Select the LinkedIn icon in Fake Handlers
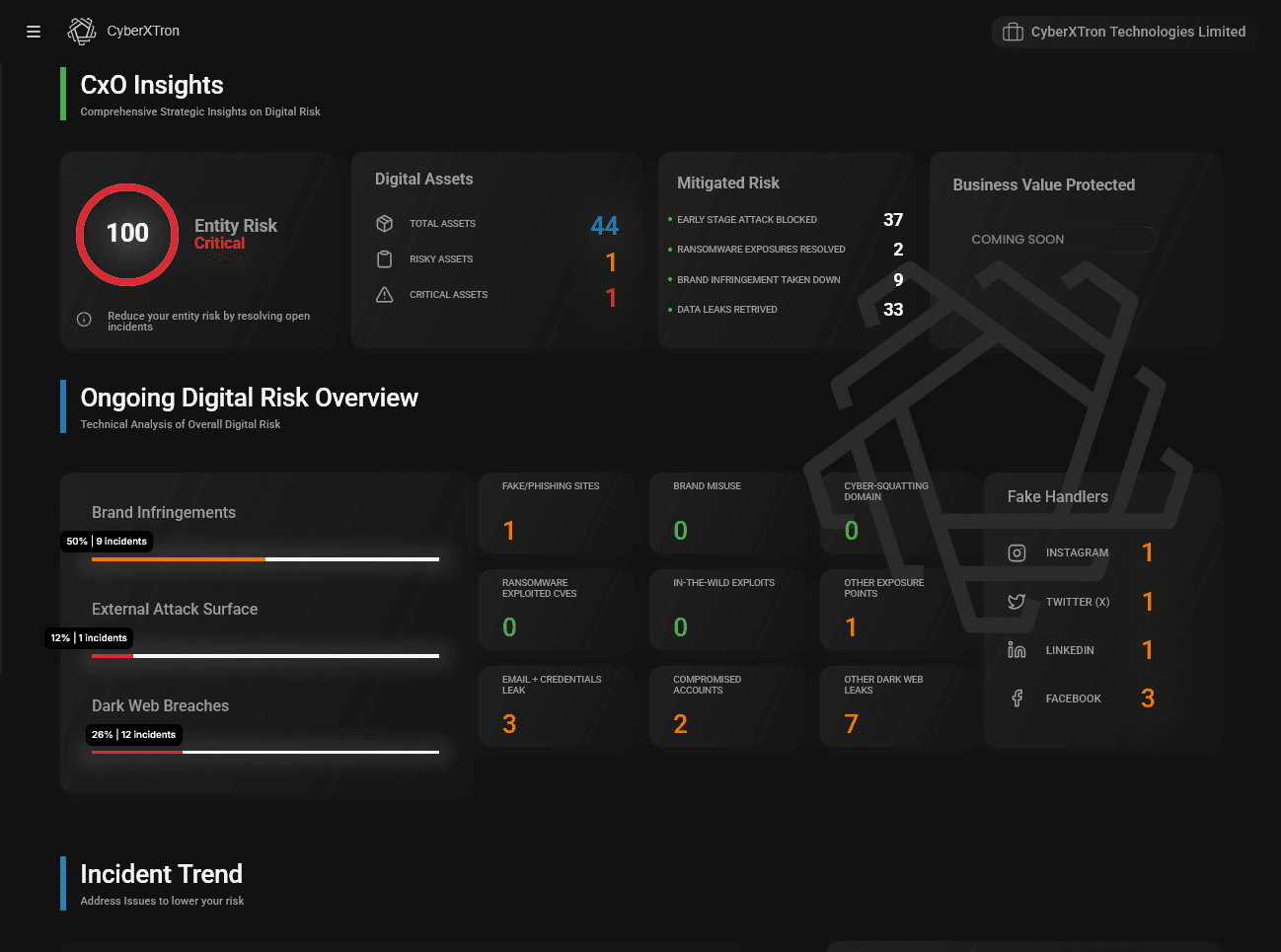 1017,649
